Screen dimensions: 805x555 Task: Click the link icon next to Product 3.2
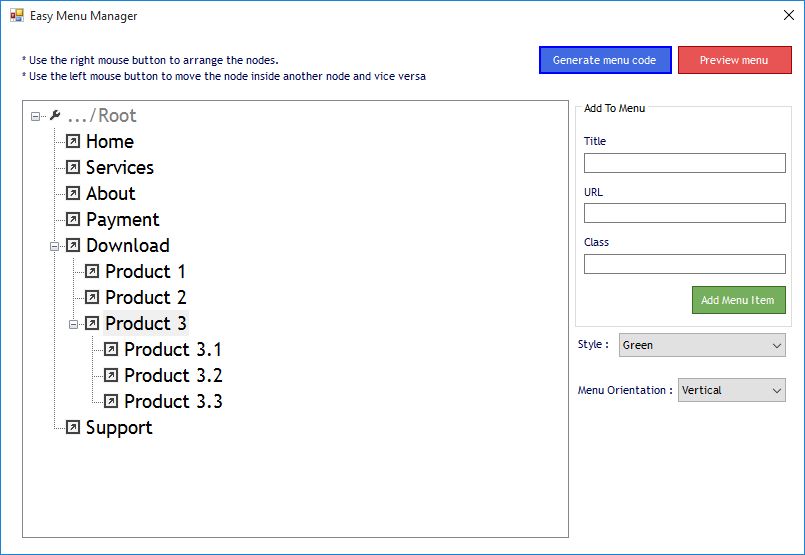(111, 376)
